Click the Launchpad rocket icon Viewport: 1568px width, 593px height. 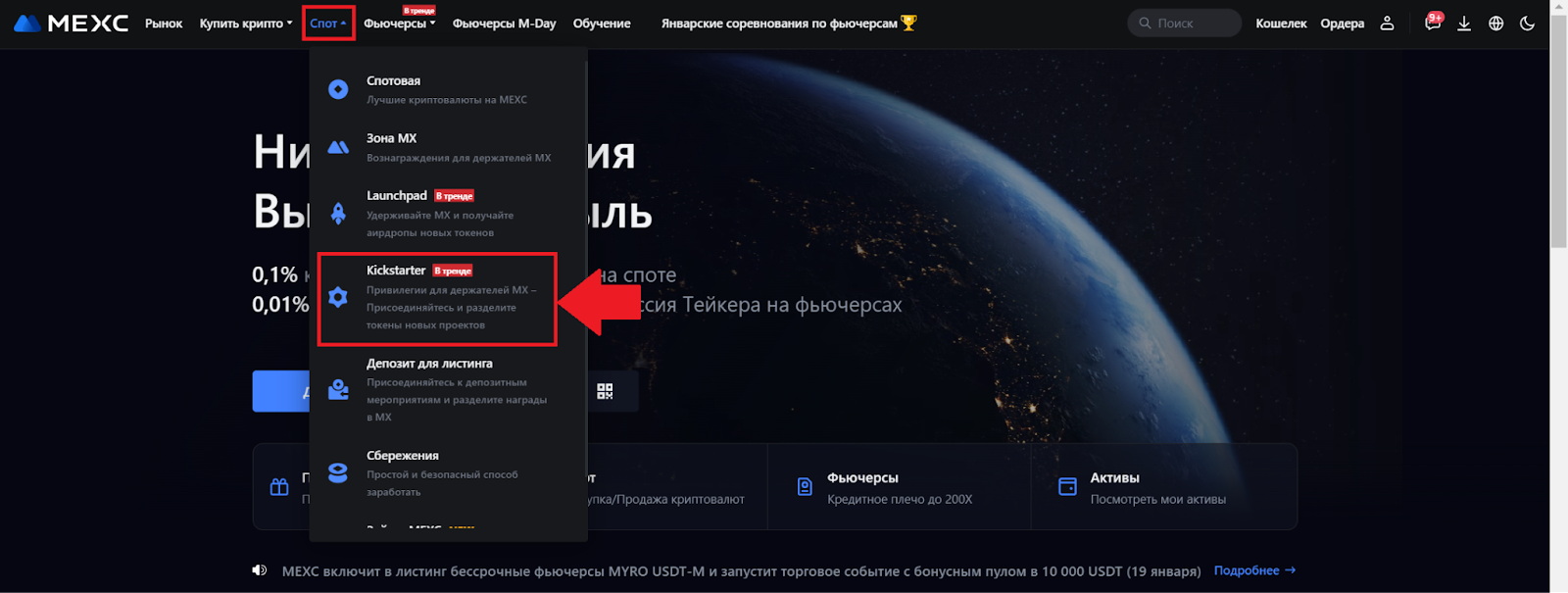click(338, 214)
